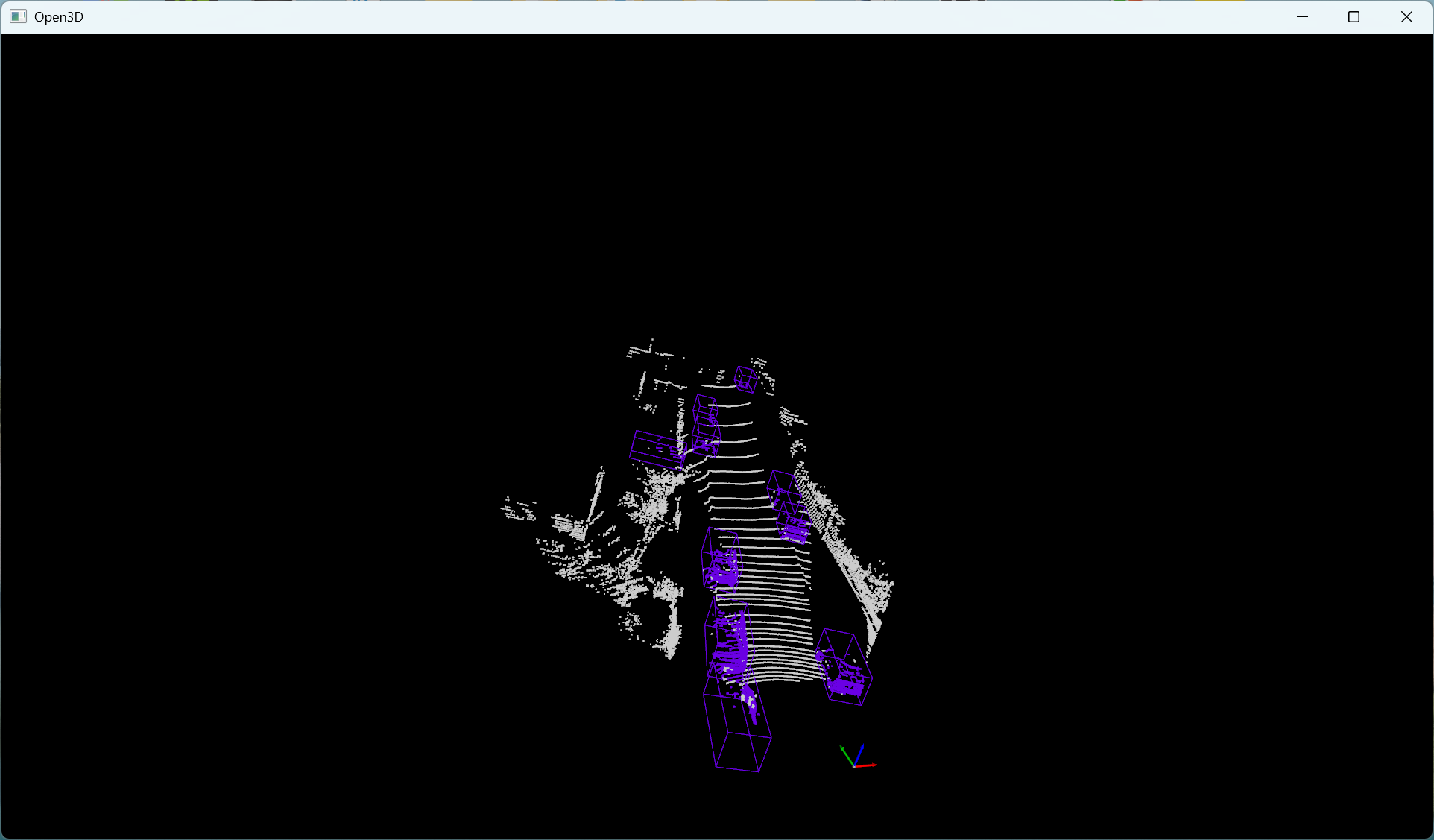Viewport: 1434px width, 840px height.
Task: Click the tall purple bounding box at bottom center
Action: 738,727
